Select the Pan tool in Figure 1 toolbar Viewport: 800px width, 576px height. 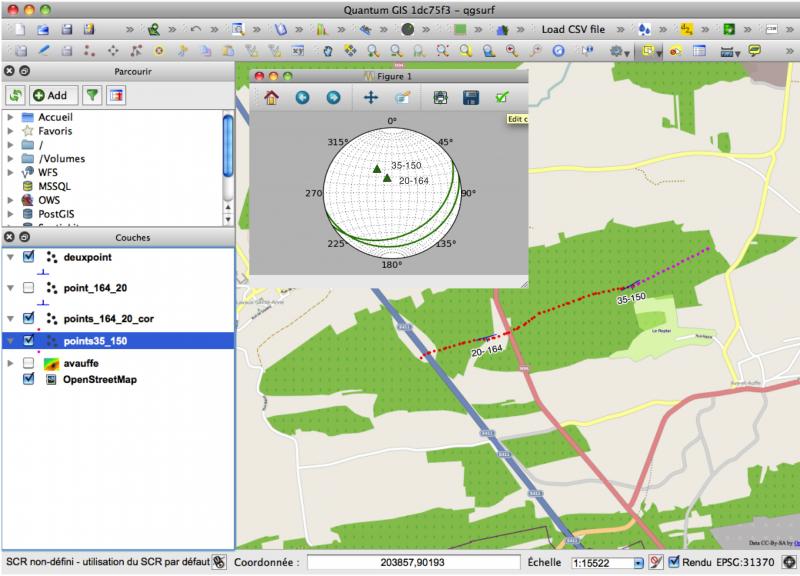pyautogui.click(x=371, y=98)
